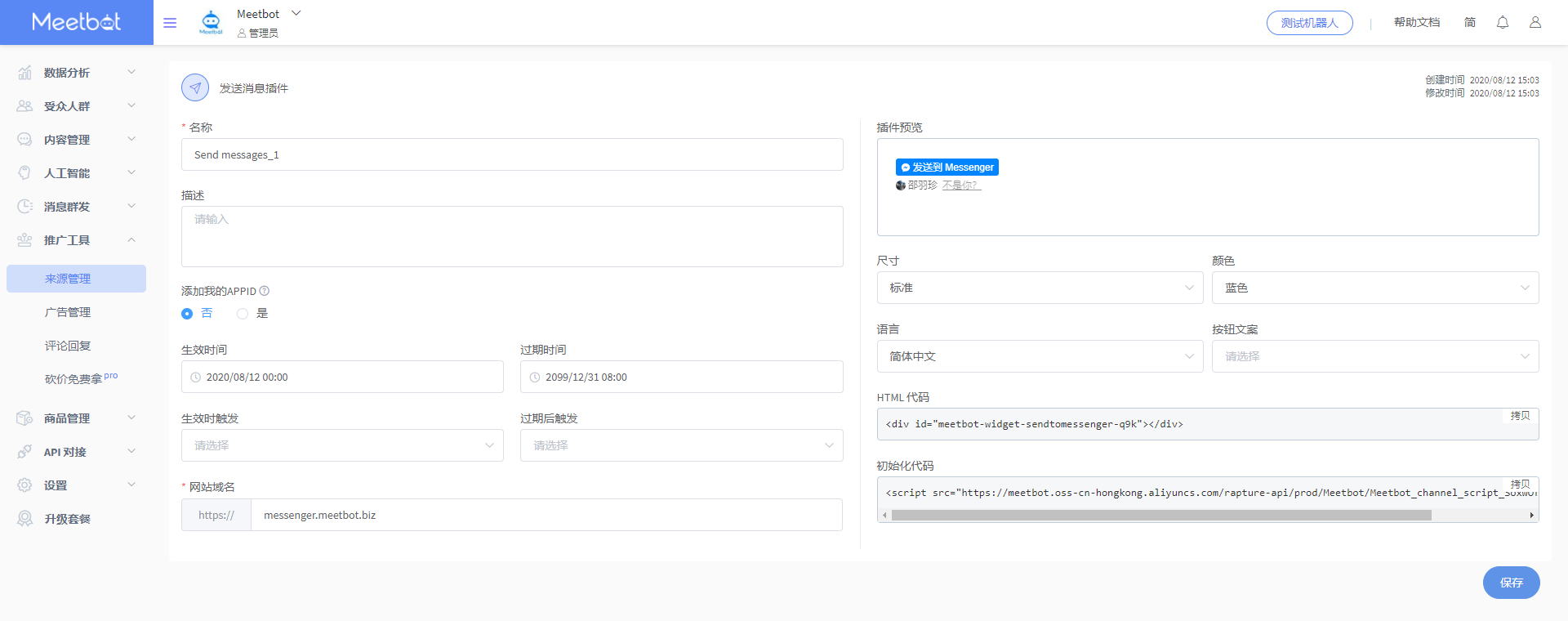Click the 消息群发 clock icon
Screen dimensions: 1568x621
[24, 207]
